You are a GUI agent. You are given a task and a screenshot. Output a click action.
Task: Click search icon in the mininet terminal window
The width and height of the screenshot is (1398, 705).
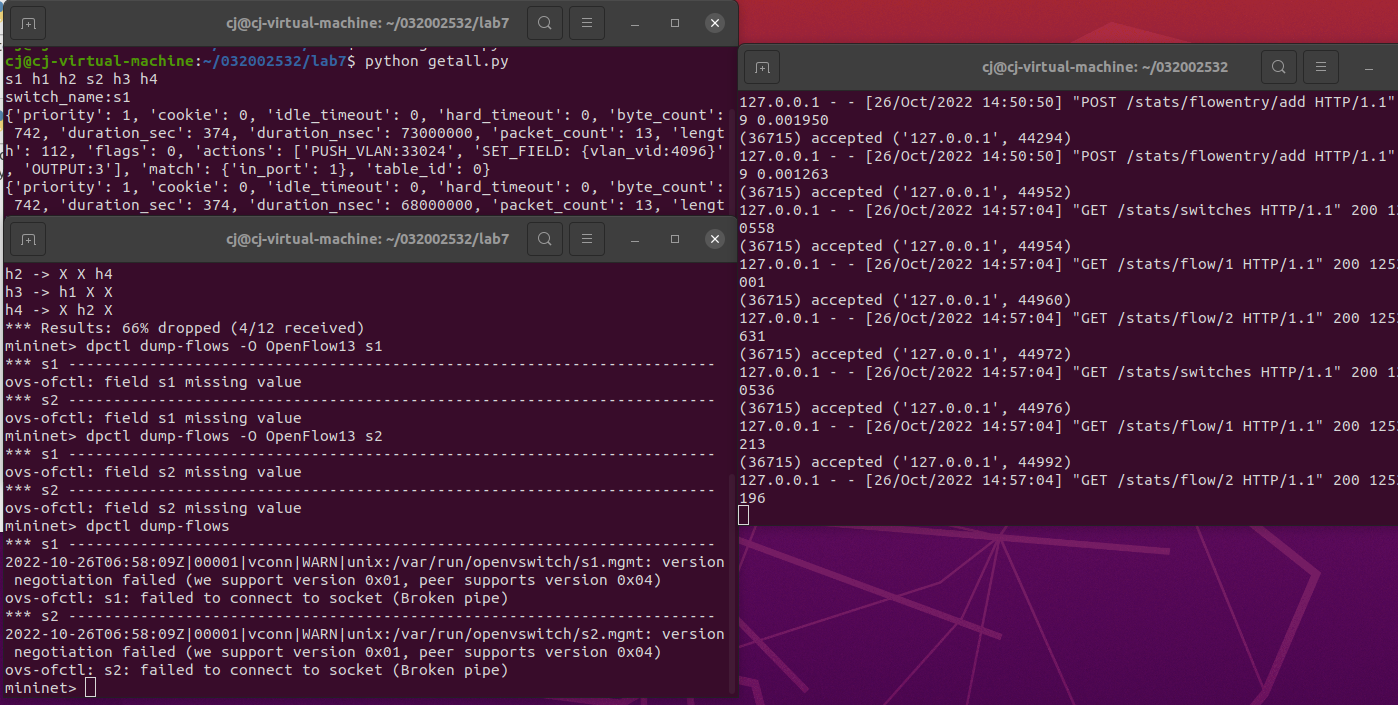[544, 239]
